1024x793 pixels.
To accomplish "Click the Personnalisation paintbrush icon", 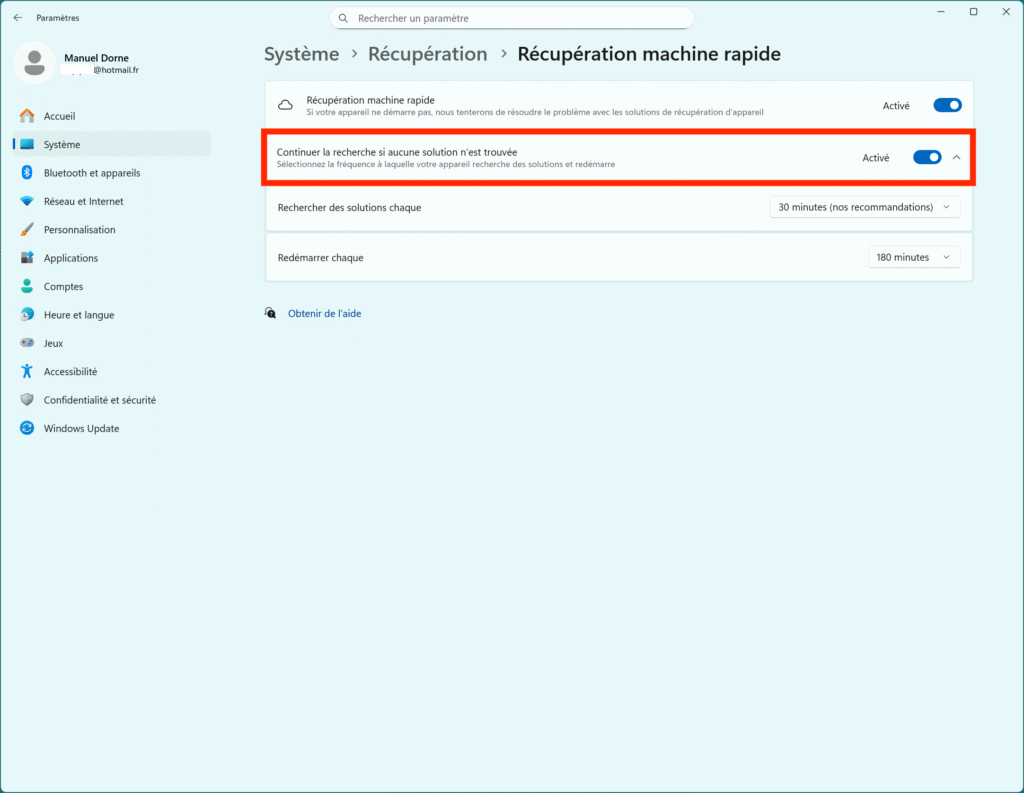I will click(x=27, y=230).
